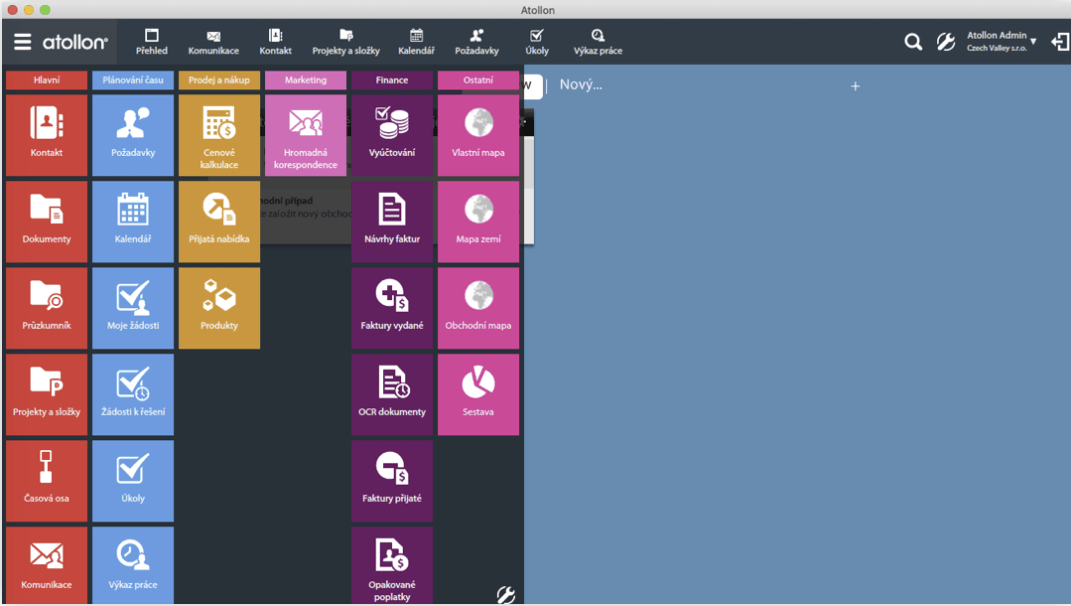The height and width of the screenshot is (606, 1071).
Task: Click the search magnifier icon
Action: tap(913, 42)
